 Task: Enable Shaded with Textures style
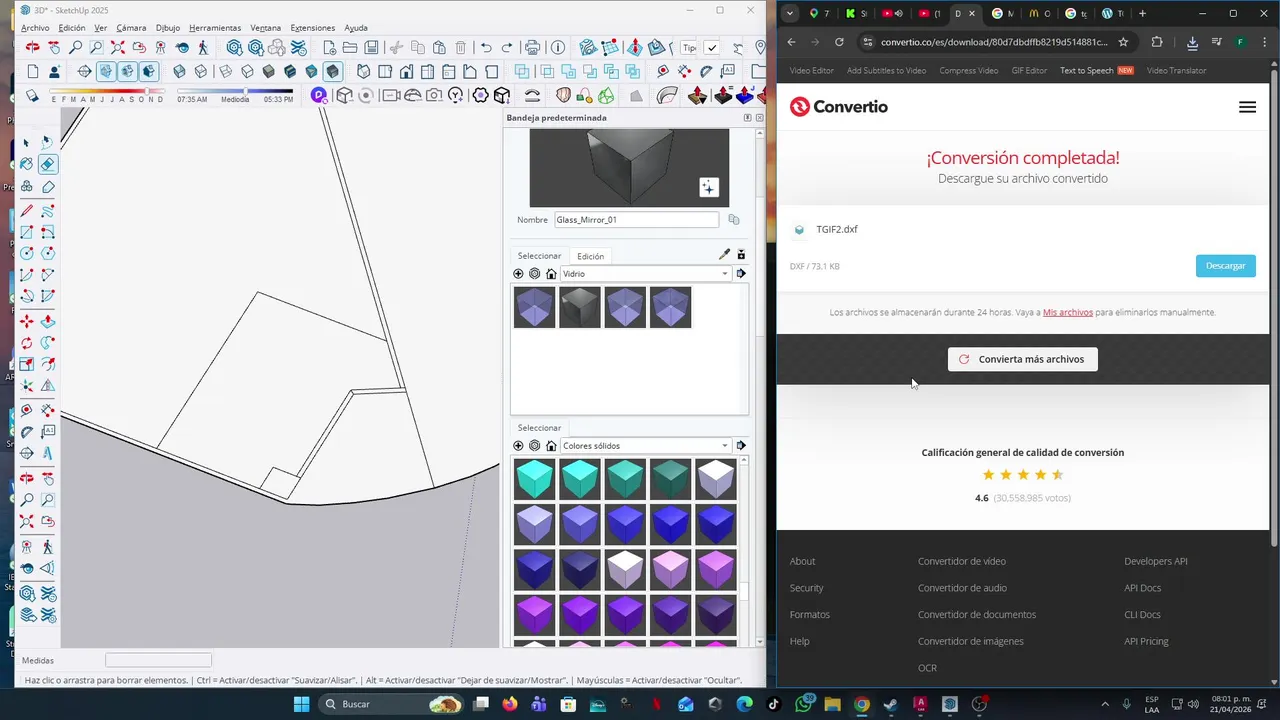pyautogui.click(x=290, y=71)
